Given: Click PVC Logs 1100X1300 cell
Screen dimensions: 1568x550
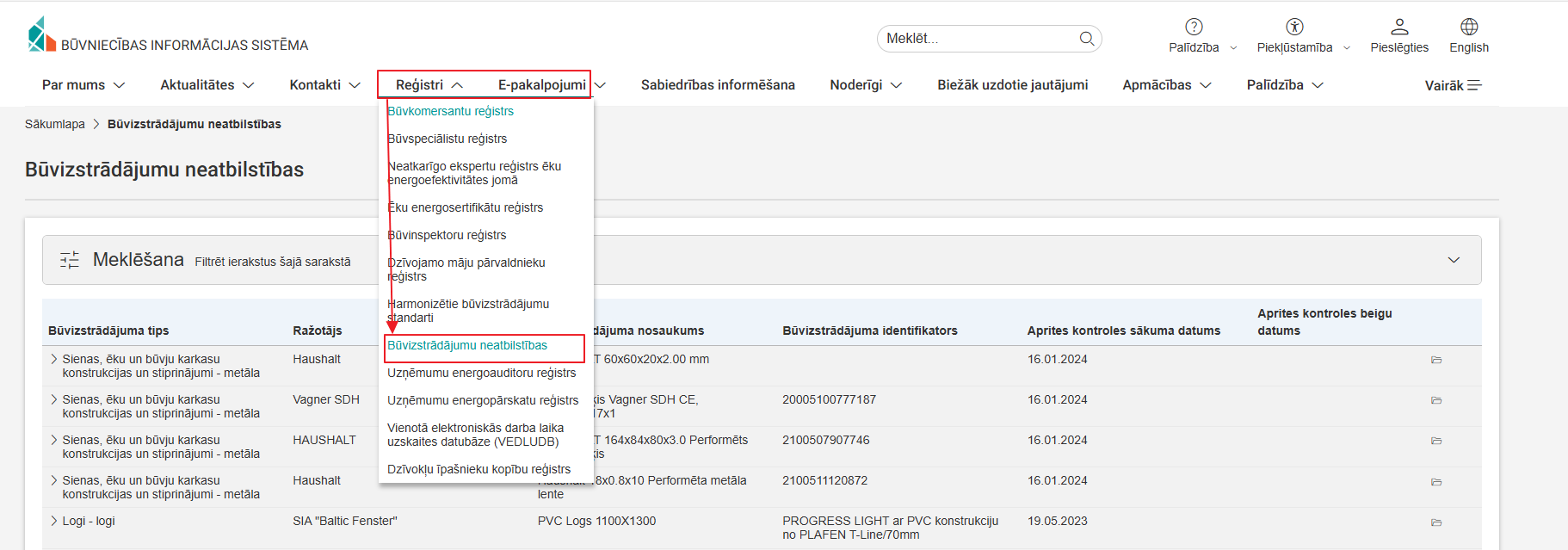Looking at the screenshot, I should [596, 521].
